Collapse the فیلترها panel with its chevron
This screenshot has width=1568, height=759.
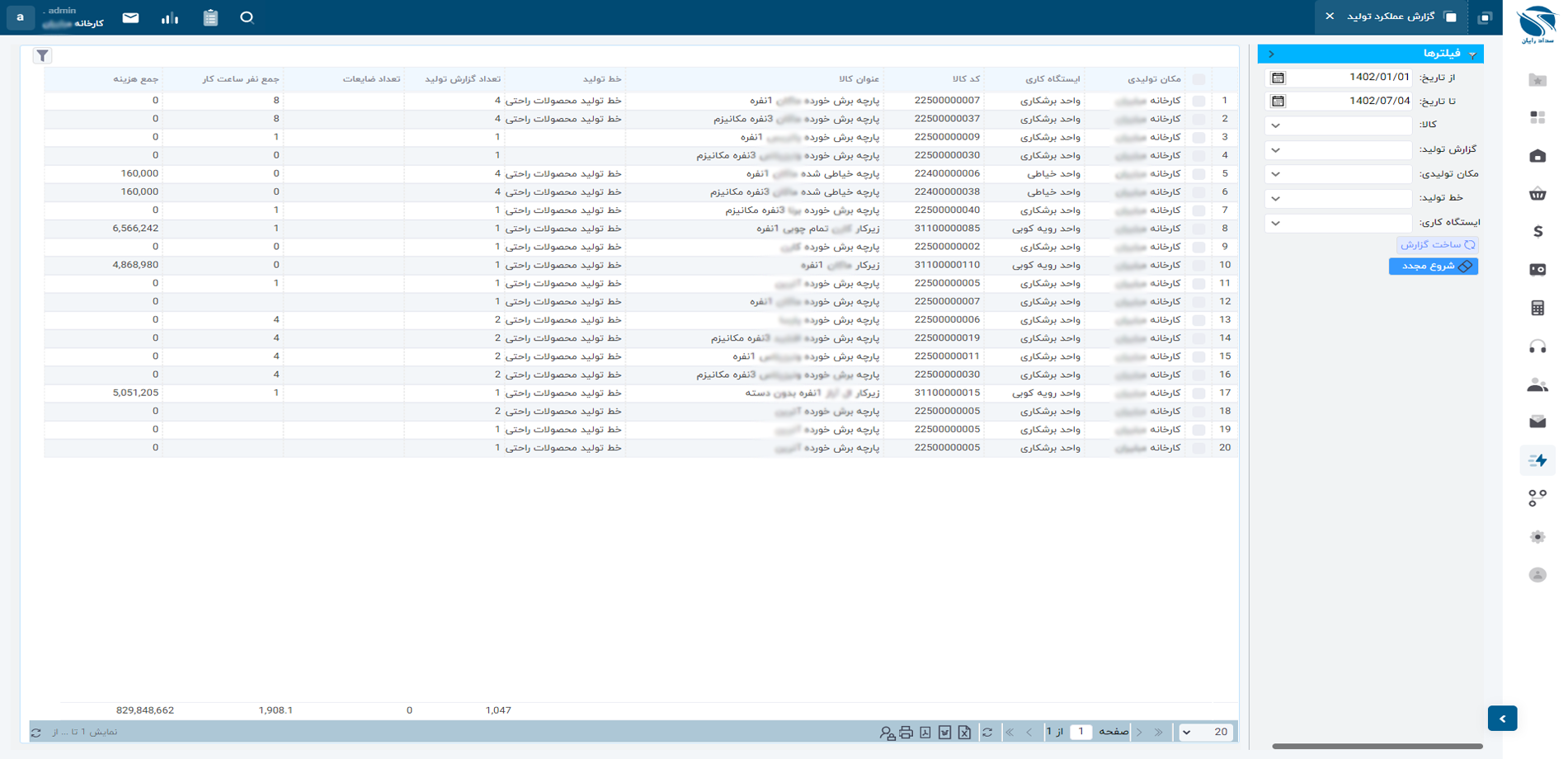pos(1271,54)
